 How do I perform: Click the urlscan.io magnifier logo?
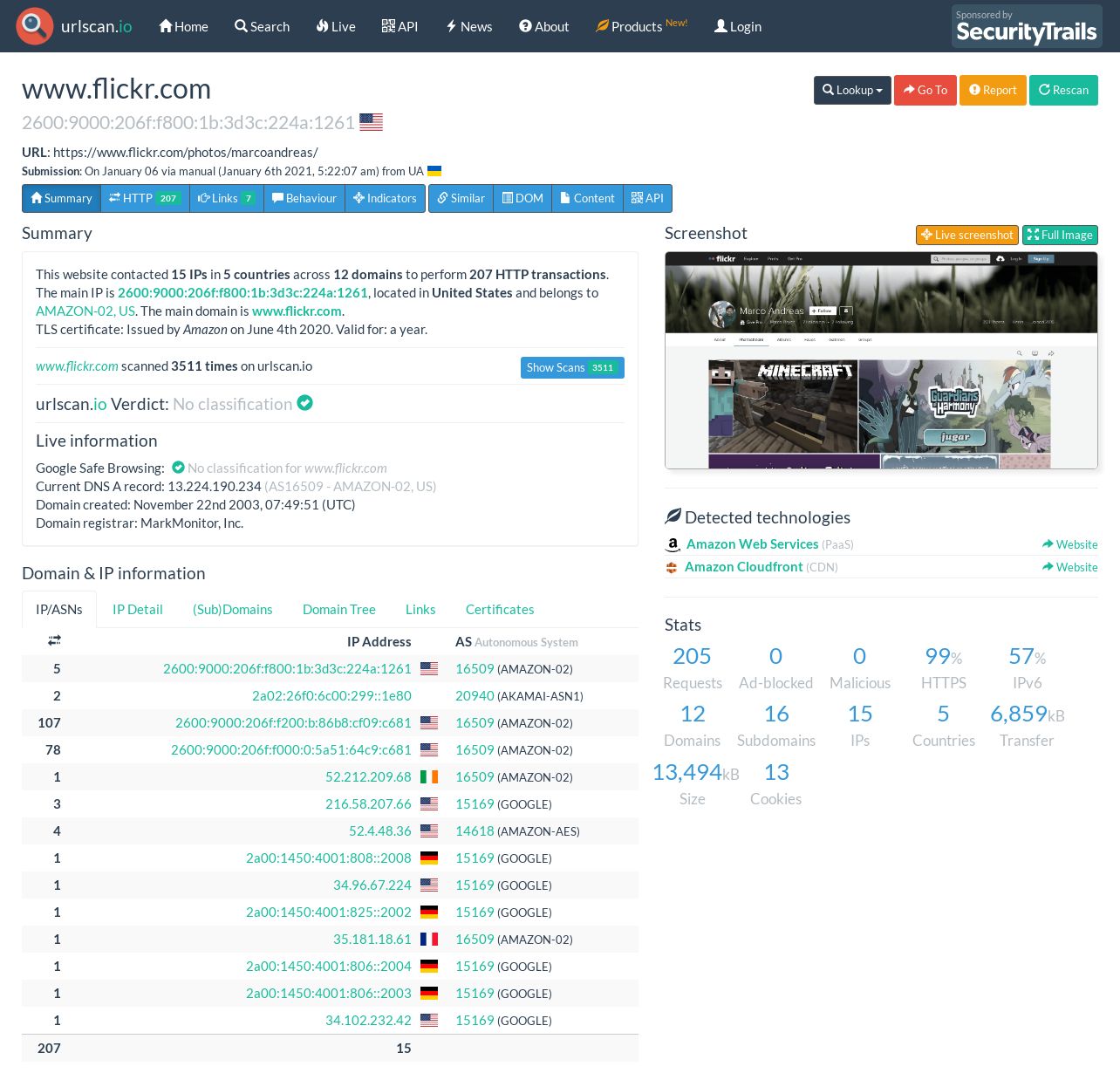pos(35,26)
